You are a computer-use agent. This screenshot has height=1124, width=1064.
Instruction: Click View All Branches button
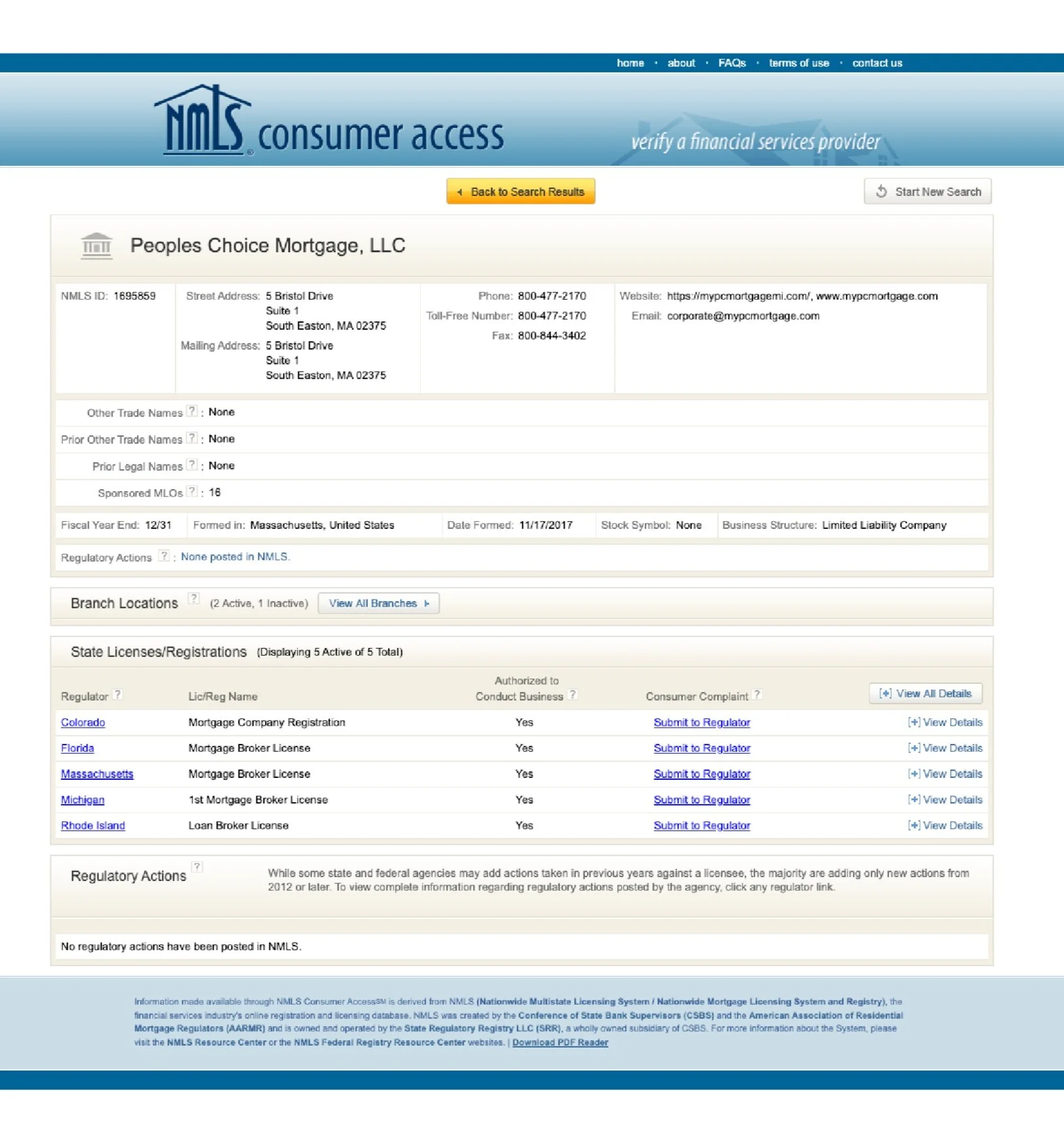click(x=379, y=603)
